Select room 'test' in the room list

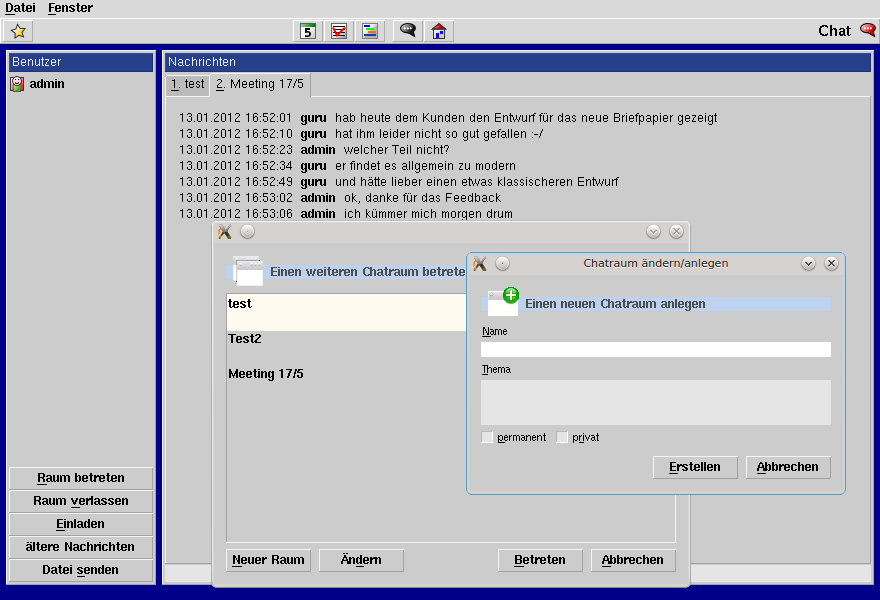click(346, 312)
